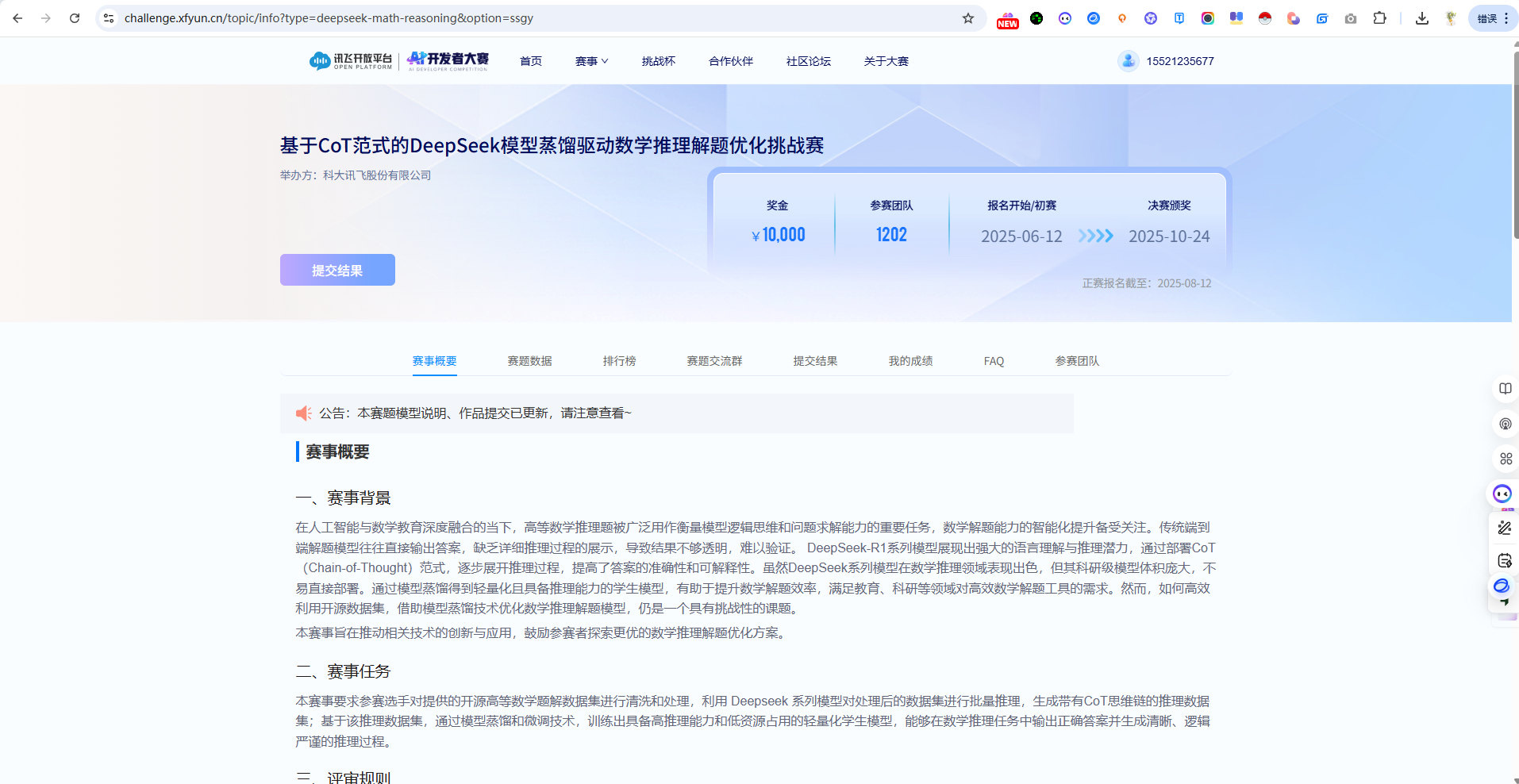Expand the 赛事 dropdown in navigation
1519x784 pixels.
tap(592, 61)
